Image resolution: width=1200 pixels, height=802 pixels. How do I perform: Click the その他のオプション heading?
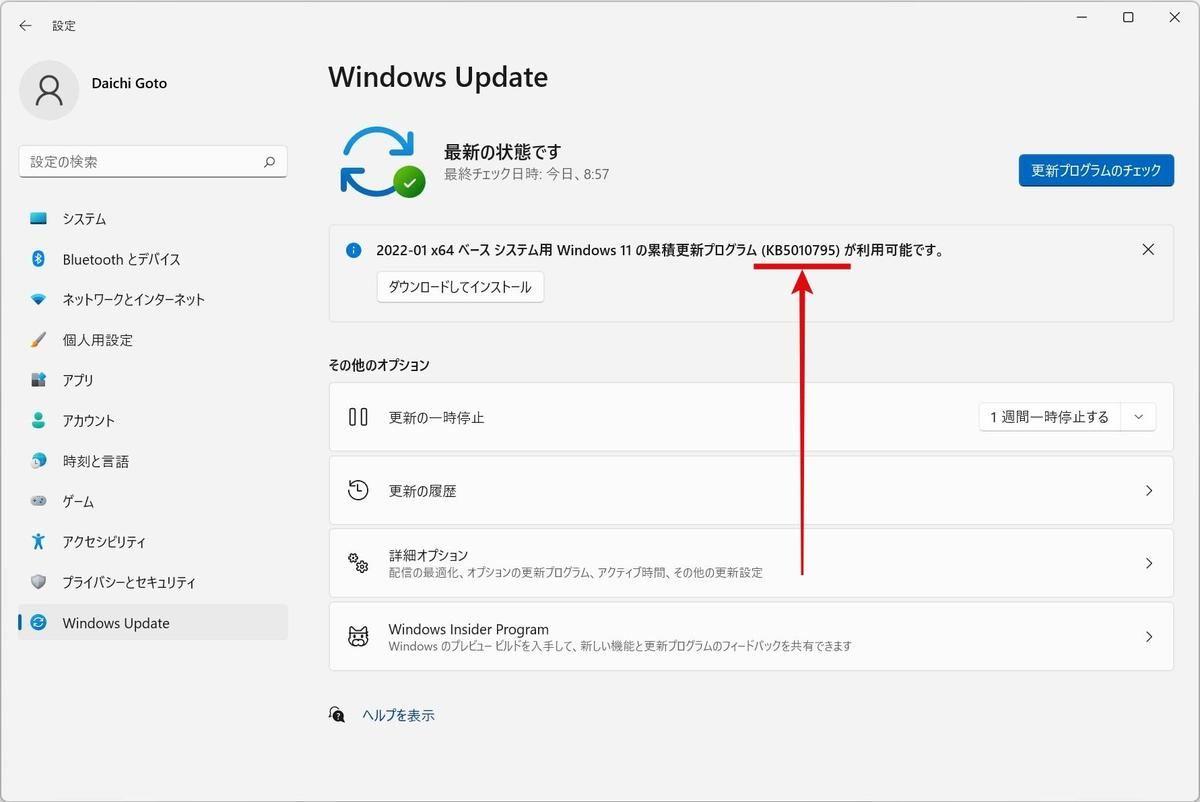379,365
